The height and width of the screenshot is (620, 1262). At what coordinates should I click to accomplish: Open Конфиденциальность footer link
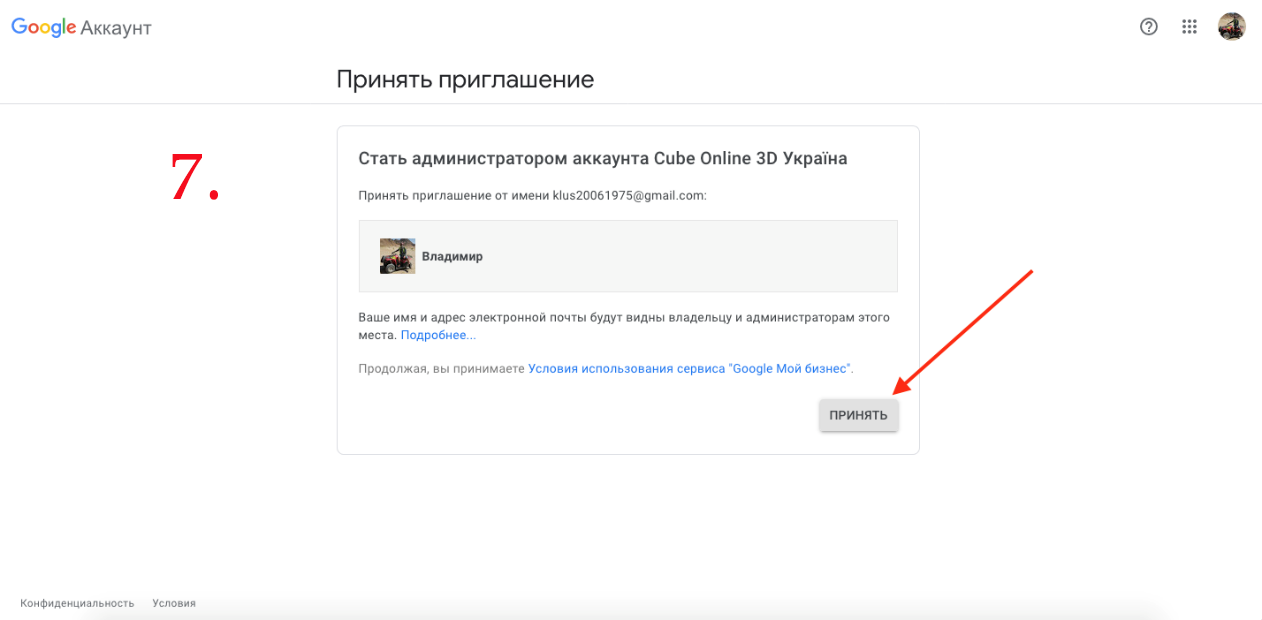coord(77,603)
